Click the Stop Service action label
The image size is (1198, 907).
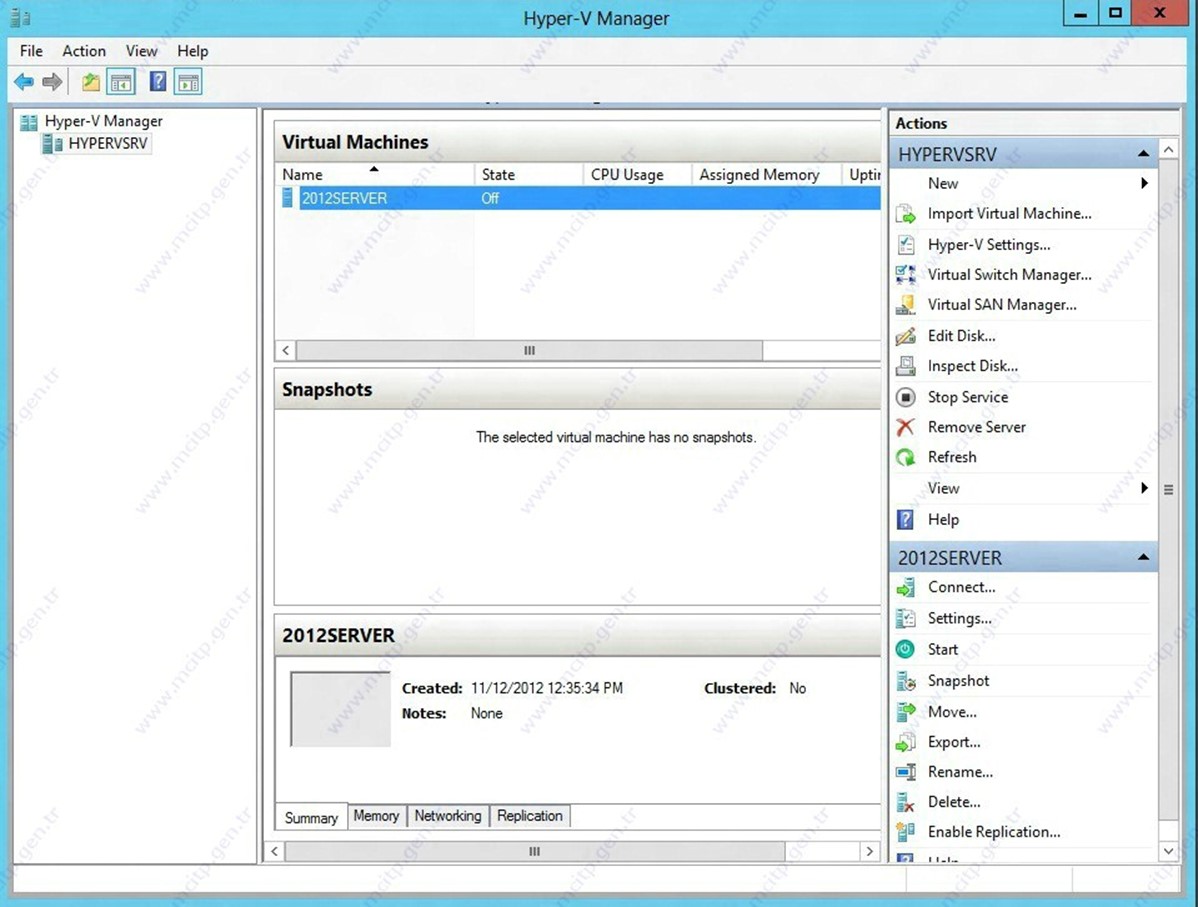point(968,397)
